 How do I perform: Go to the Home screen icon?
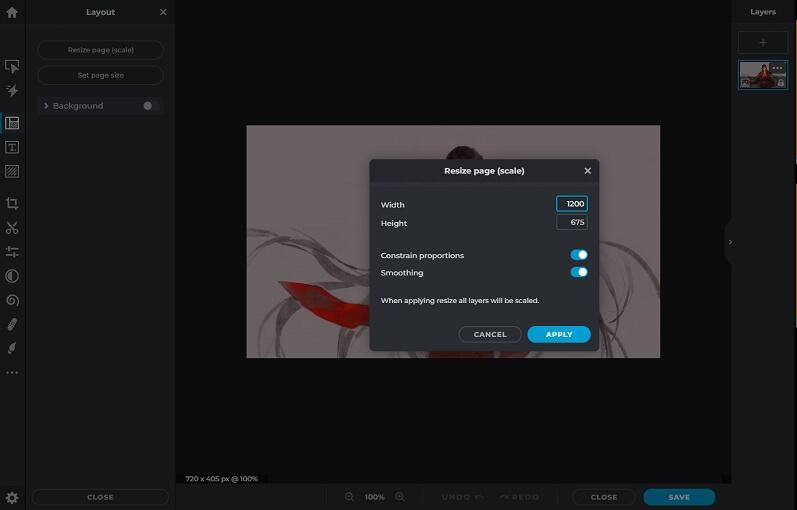[x=12, y=13]
